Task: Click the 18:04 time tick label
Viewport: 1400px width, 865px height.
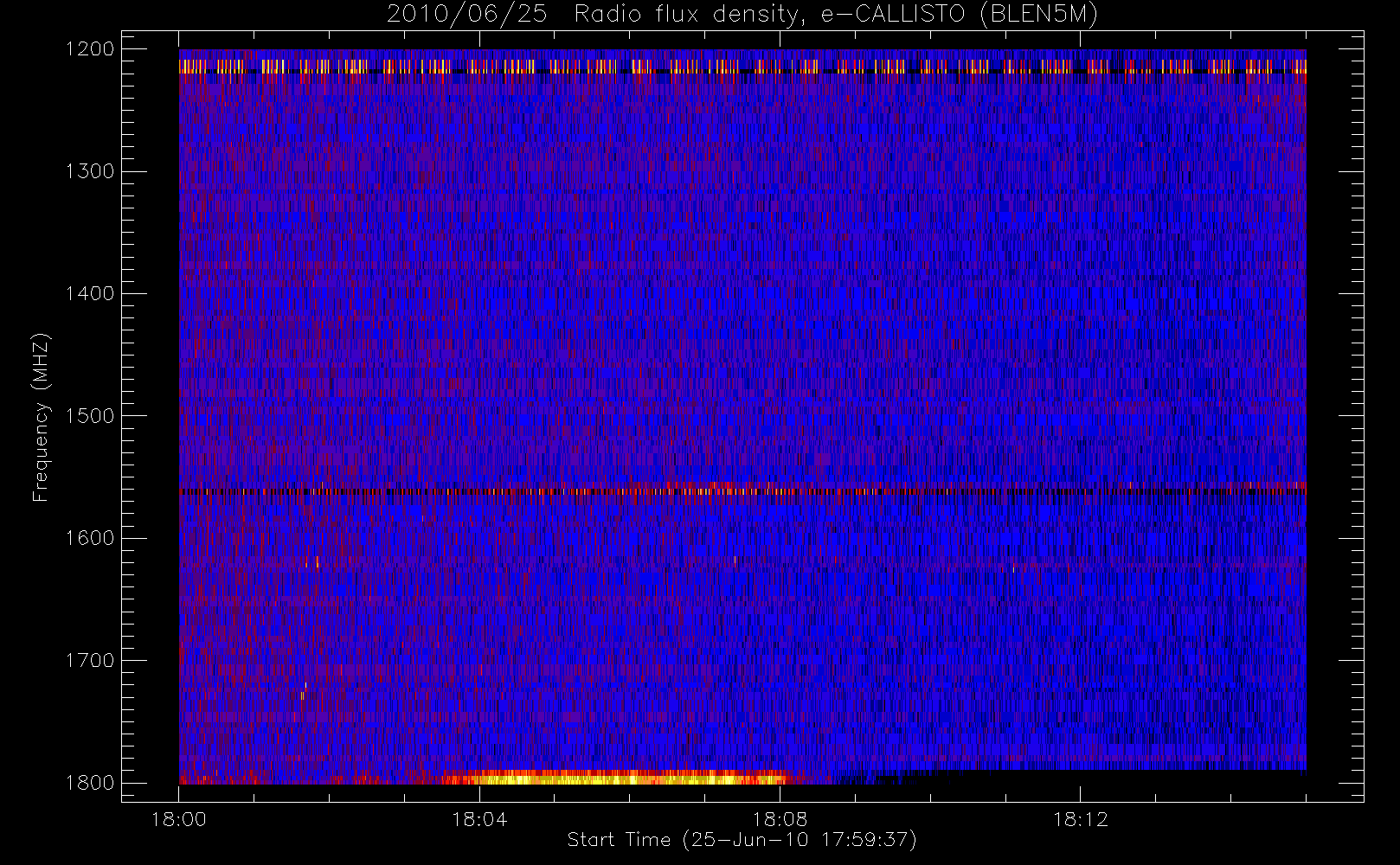Action: 479,819
